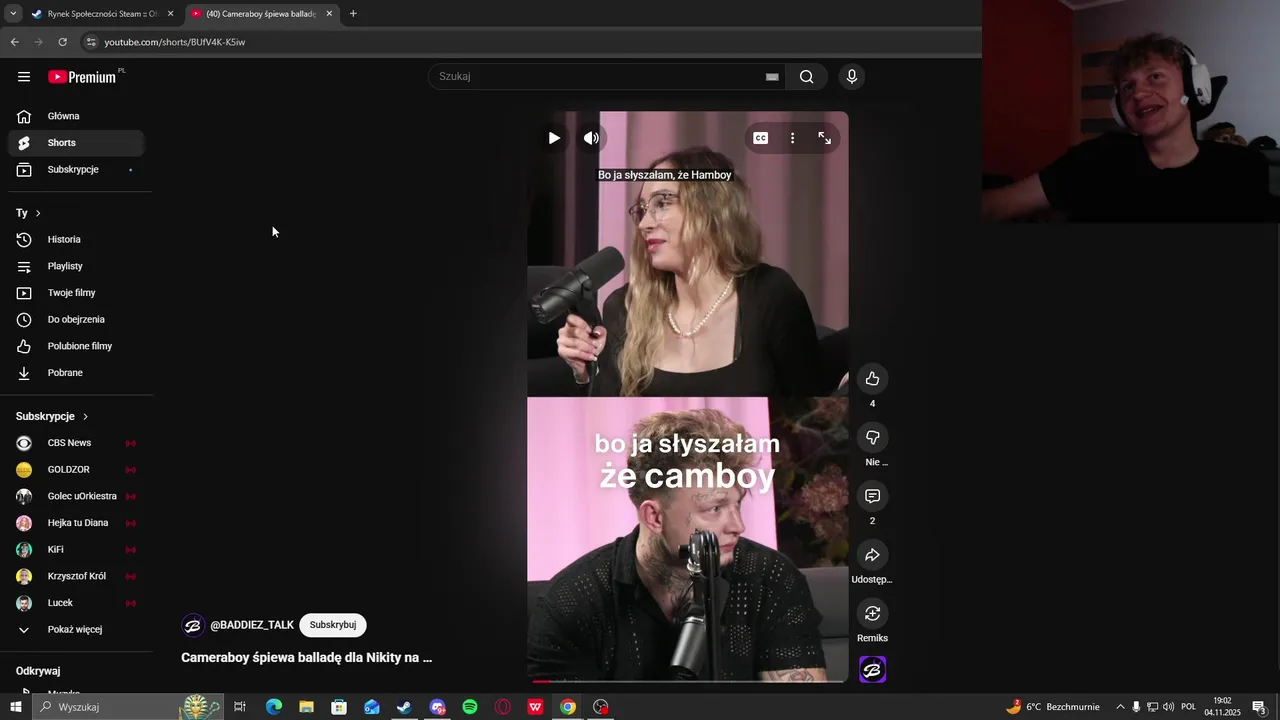Click the address bar URL
Viewport: 1280px width, 720px height.
coord(175,42)
